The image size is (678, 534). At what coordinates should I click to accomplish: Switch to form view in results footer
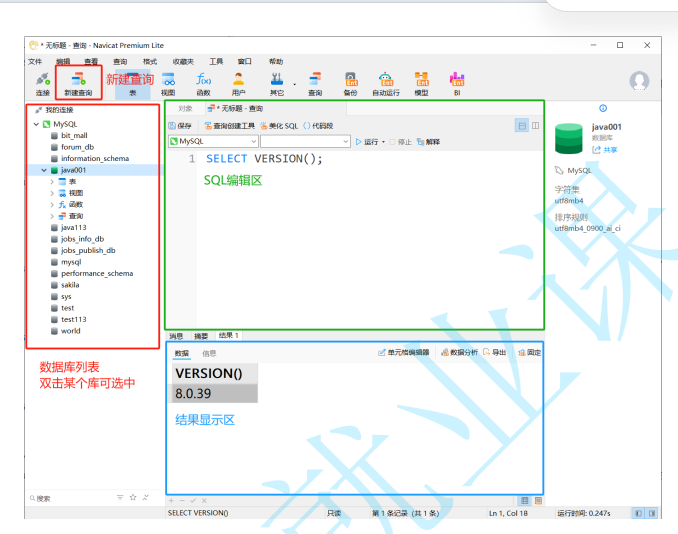[538, 501]
